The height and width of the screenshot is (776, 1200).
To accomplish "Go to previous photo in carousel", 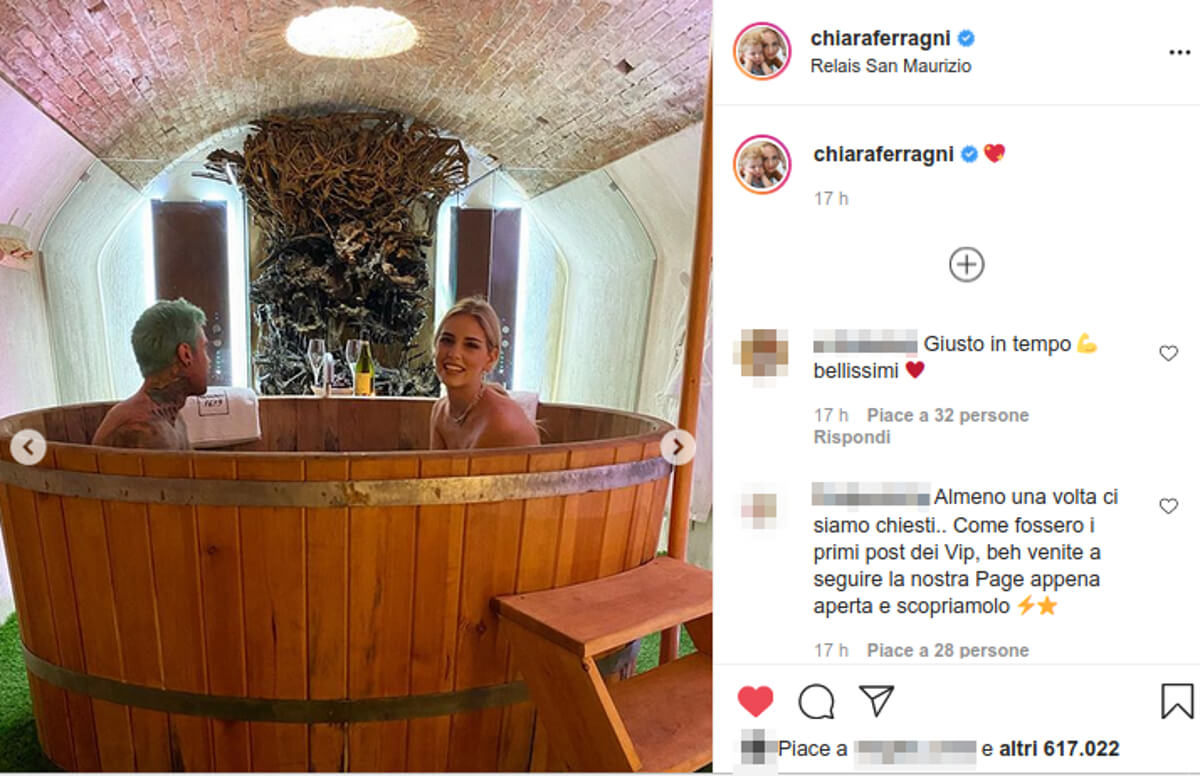I will tap(28, 447).
